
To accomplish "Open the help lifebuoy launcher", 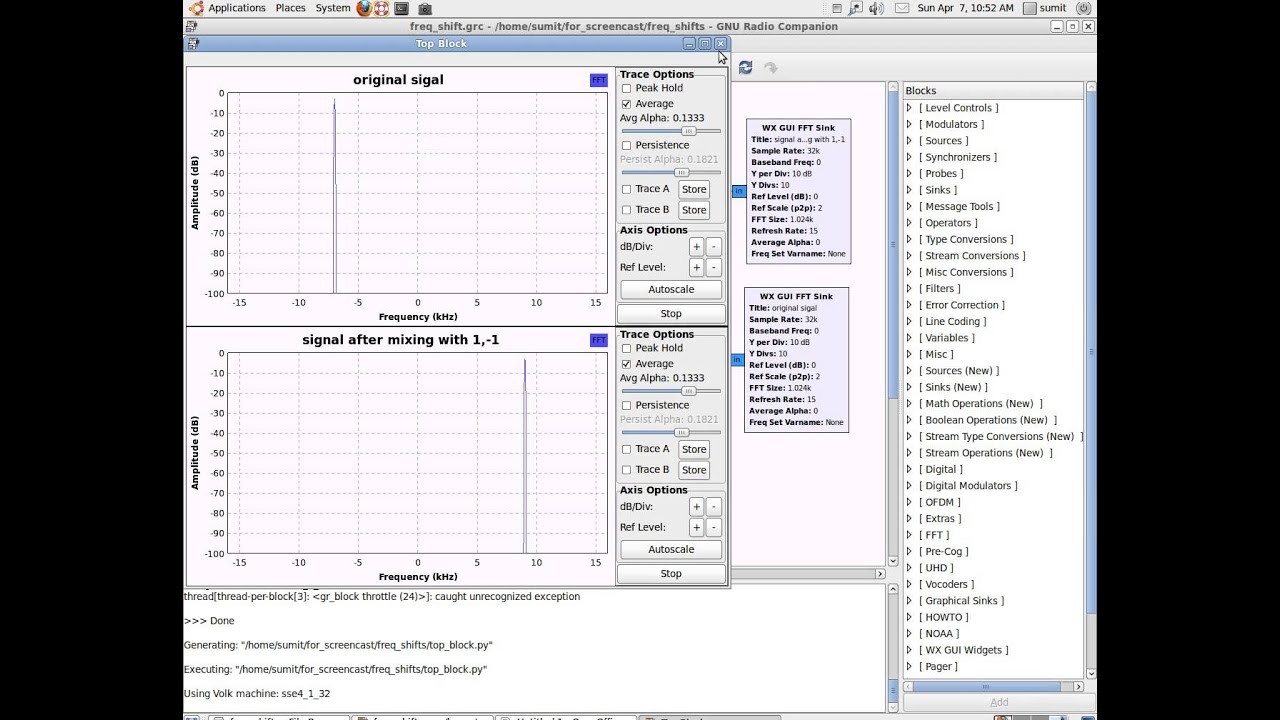I will 381,8.
